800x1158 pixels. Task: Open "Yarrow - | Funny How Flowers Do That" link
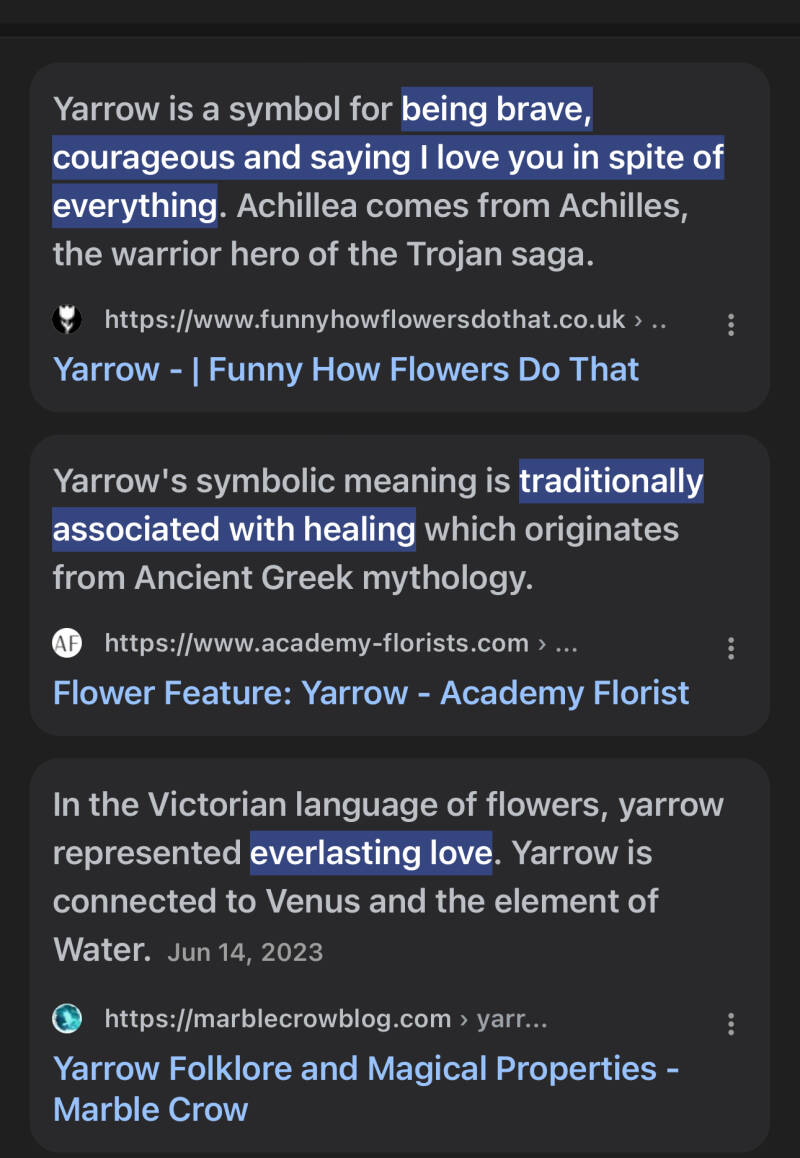345,369
